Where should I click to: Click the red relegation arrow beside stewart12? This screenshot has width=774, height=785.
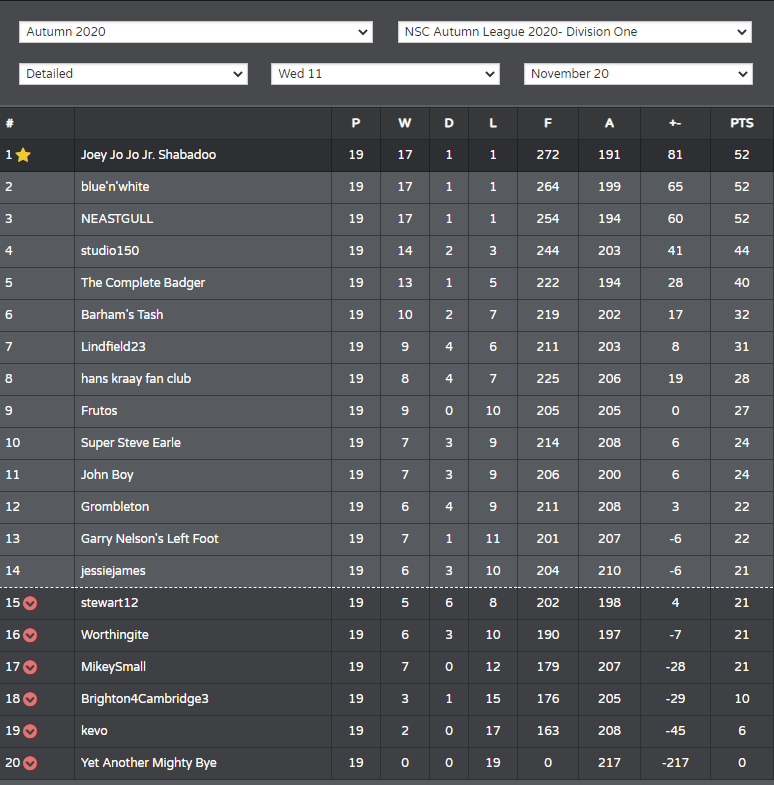tap(30, 603)
